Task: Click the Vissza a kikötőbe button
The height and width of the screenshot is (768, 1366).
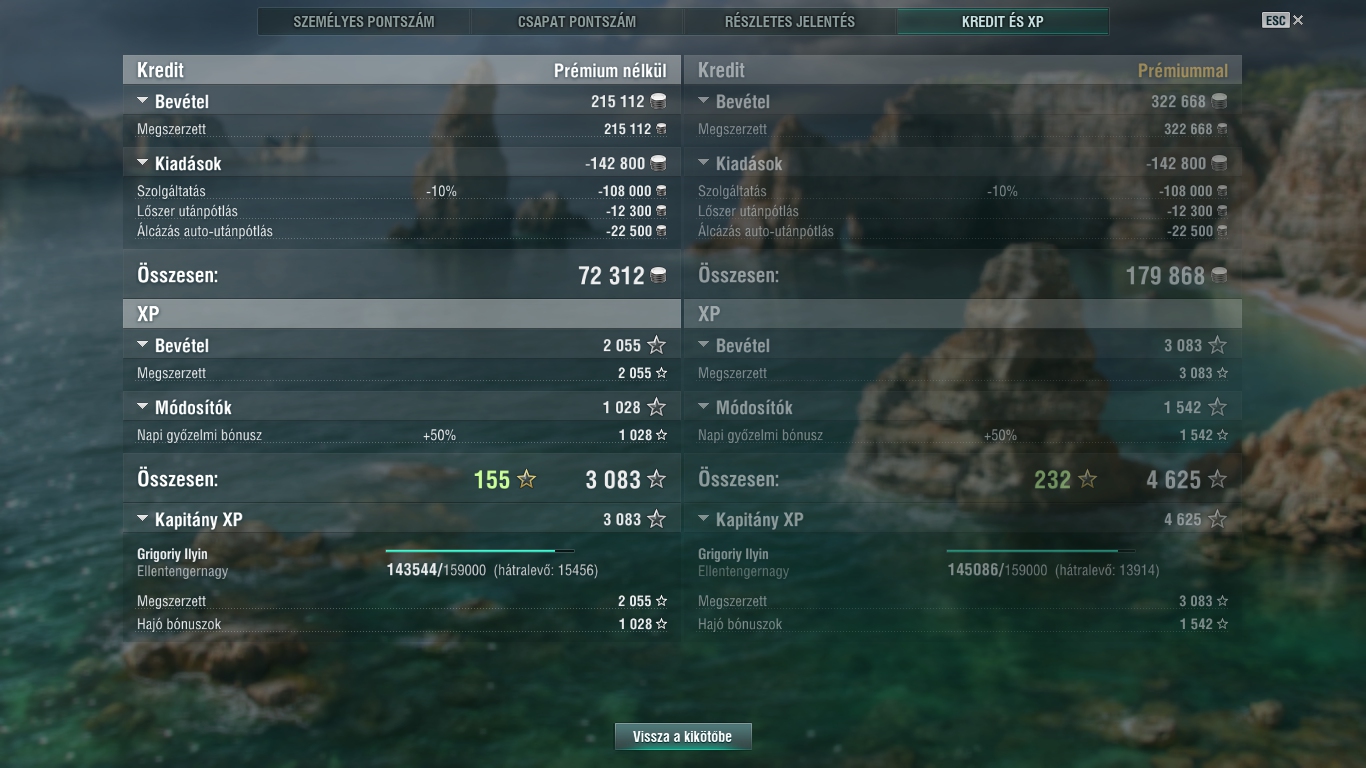Action: pos(683,737)
